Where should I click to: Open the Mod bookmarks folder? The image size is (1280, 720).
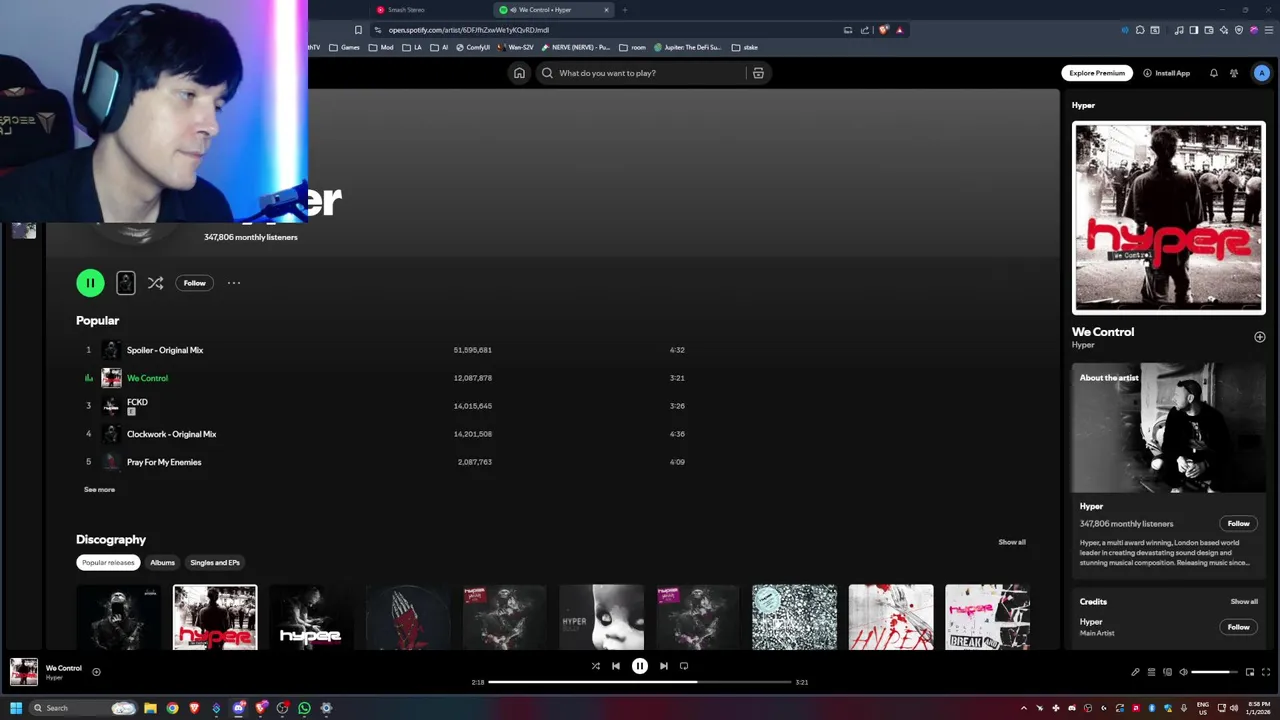pyautogui.click(x=380, y=47)
